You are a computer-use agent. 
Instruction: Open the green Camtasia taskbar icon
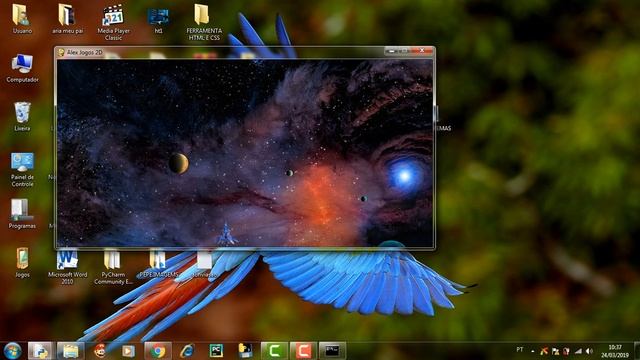[x=274, y=351]
